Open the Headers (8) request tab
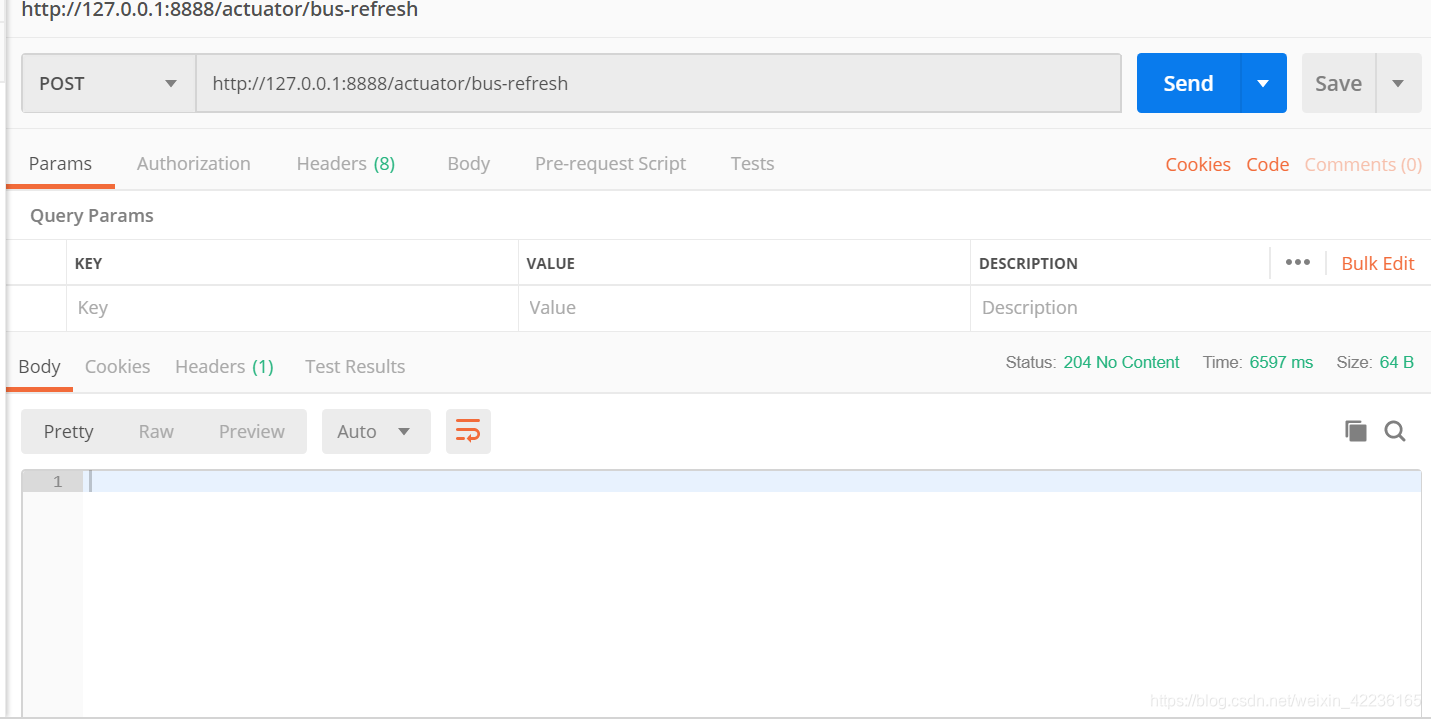 pos(346,164)
